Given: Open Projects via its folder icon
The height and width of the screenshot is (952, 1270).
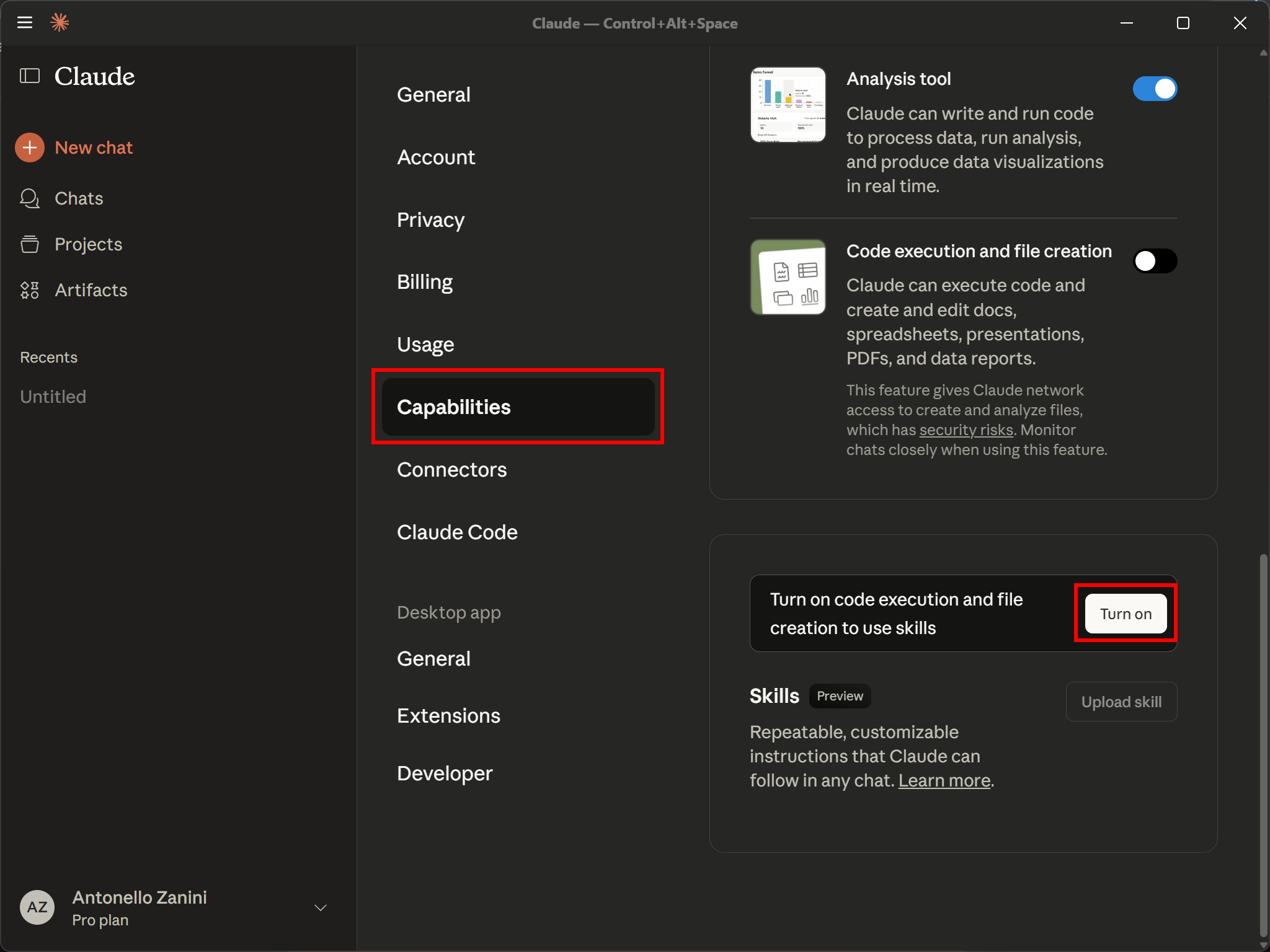Looking at the screenshot, I should pos(29,244).
